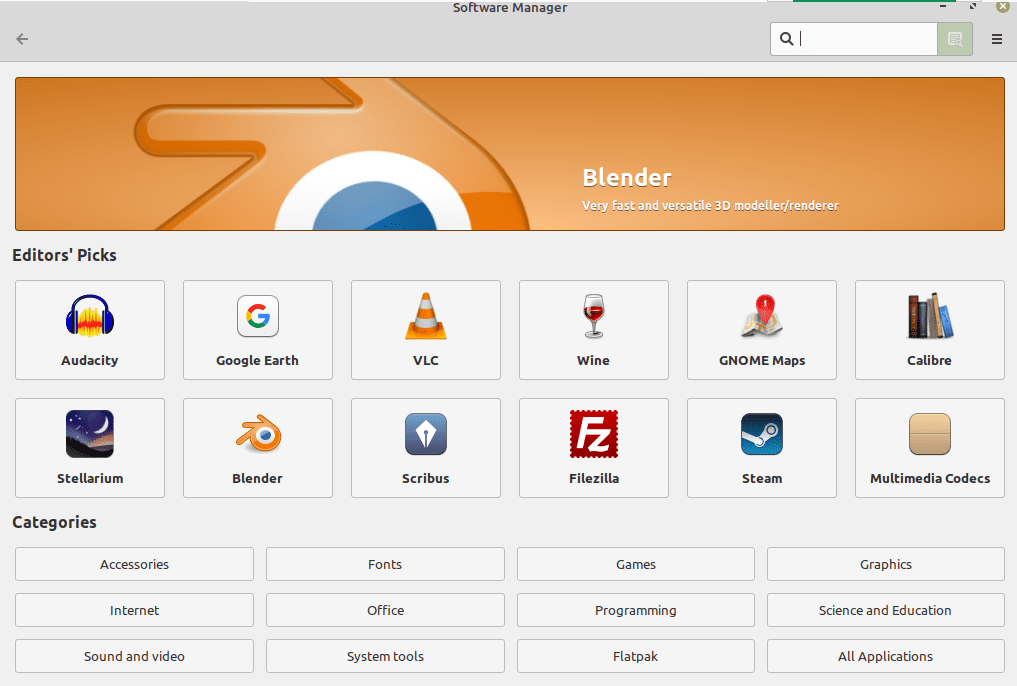Go back using the navigation arrow
This screenshot has width=1017, height=686.
point(21,39)
